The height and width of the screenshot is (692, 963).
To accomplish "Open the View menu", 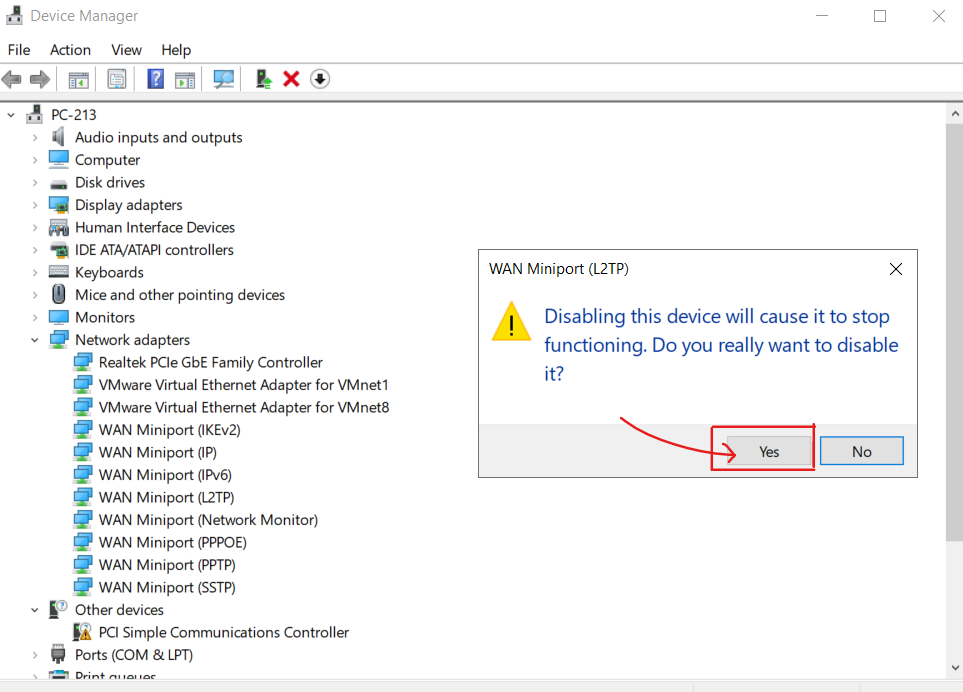I will pyautogui.click(x=126, y=50).
